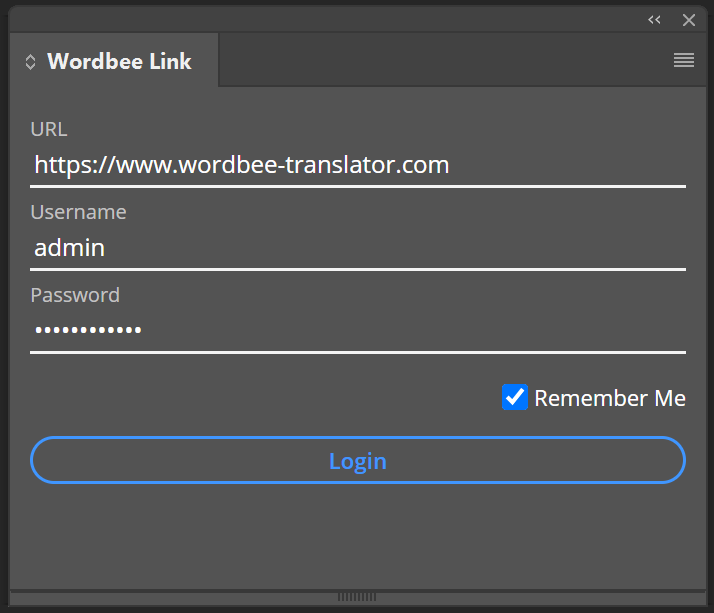The image size is (714, 613).
Task: Select the Wordbee Link tab
Action: click(119, 62)
